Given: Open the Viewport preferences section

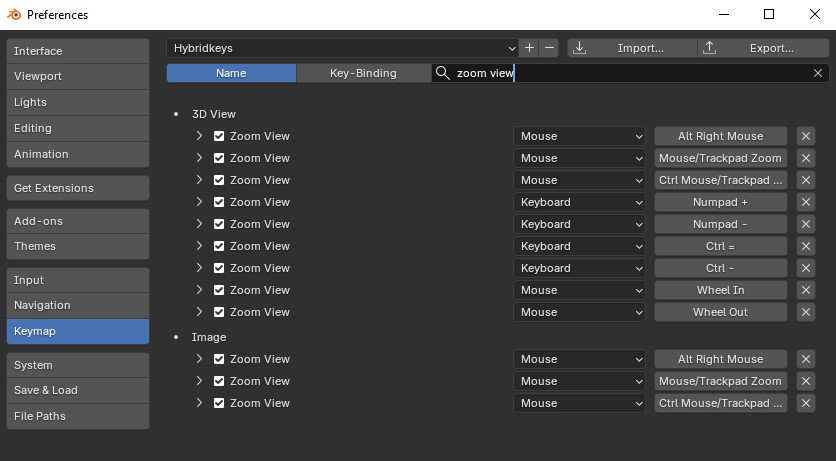Looking at the screenshot, I should click(x=78, y=76).
